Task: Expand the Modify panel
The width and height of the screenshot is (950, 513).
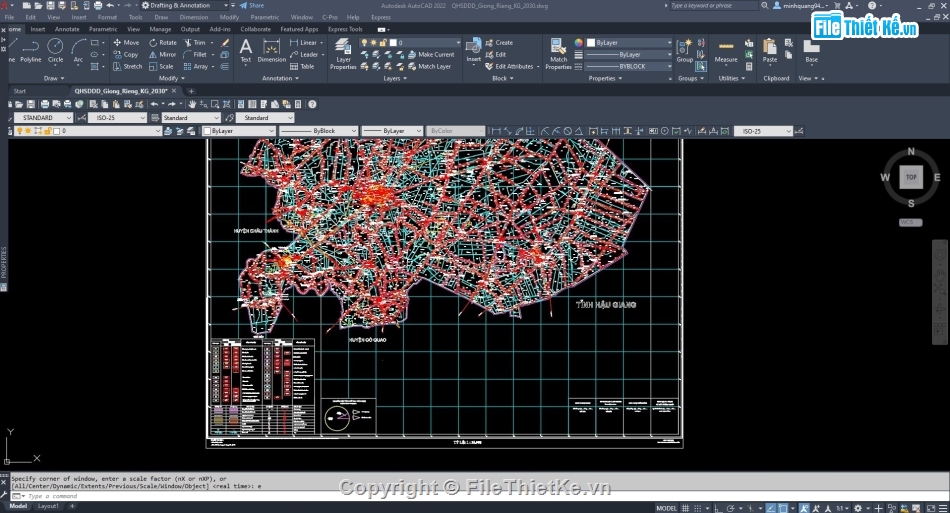Action: coord(171,78)
